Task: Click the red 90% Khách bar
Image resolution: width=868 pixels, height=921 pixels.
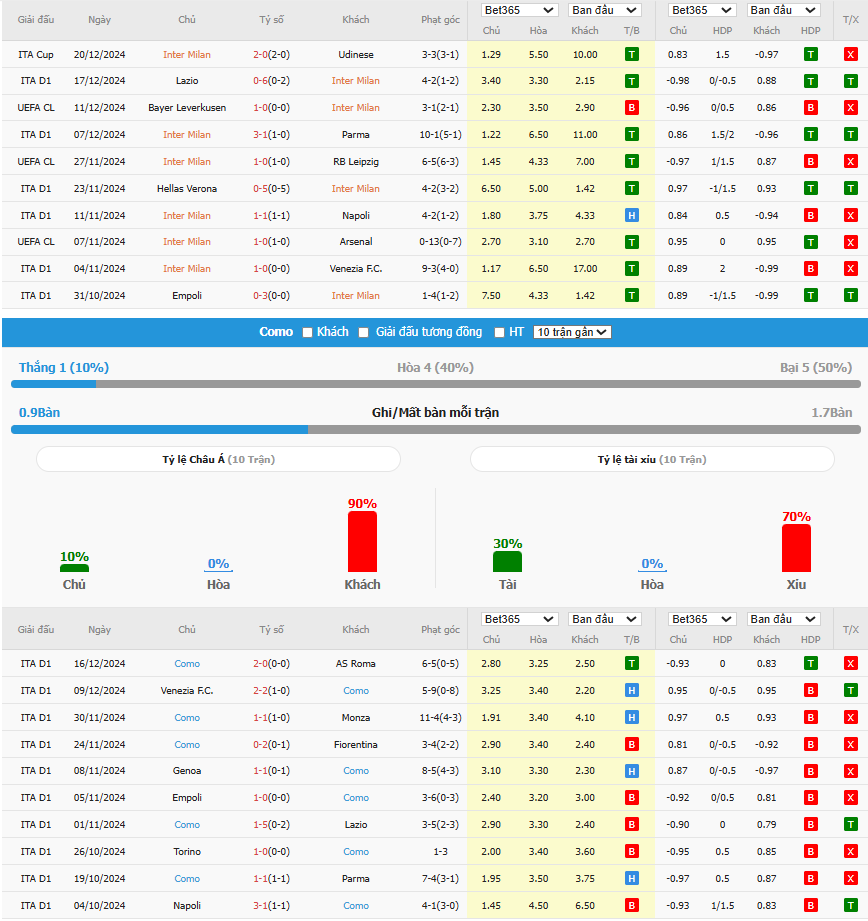Action: (x=362, y=542)
